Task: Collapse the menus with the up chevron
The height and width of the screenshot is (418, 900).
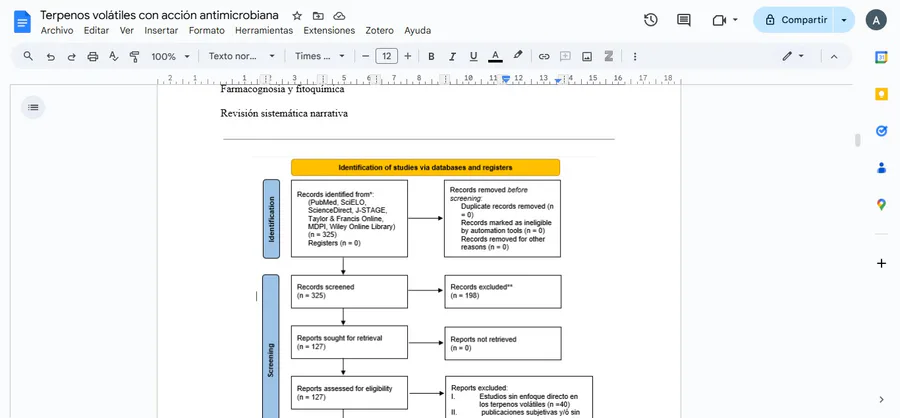Action: click(834, 56)
